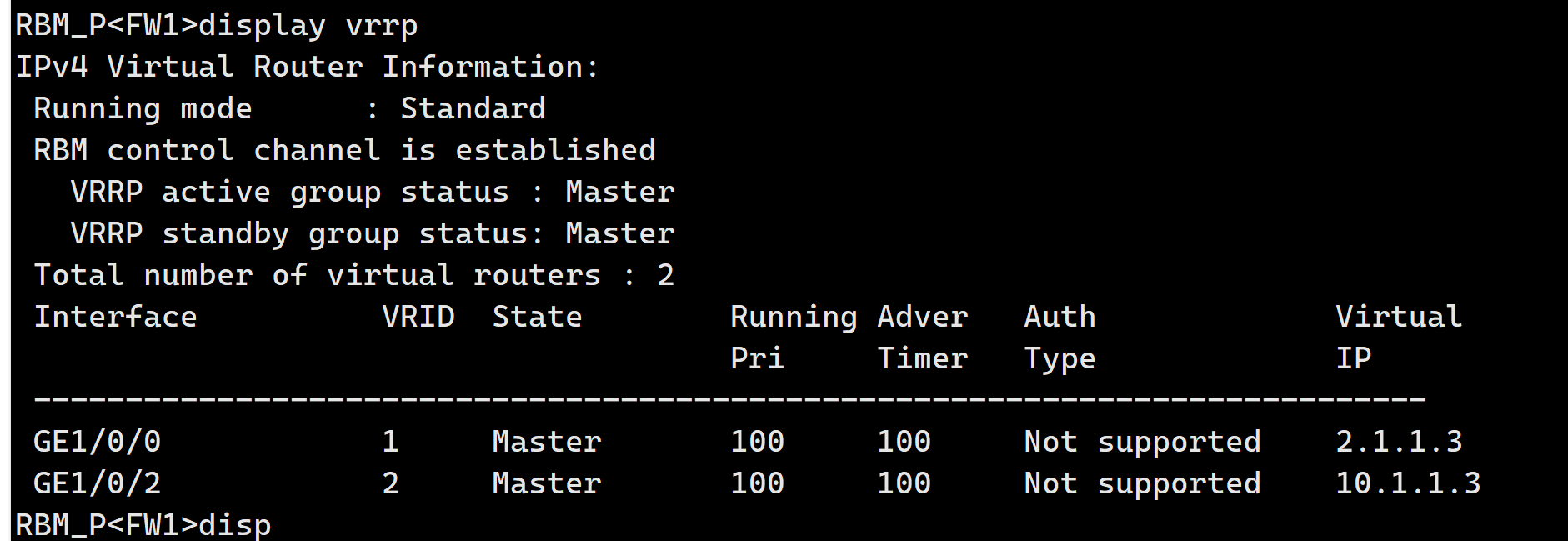The width and height of the screenshot is (1568, 541).
Task: Click the GE1/0/2 interface entry
Action: [x=97, y=483]
